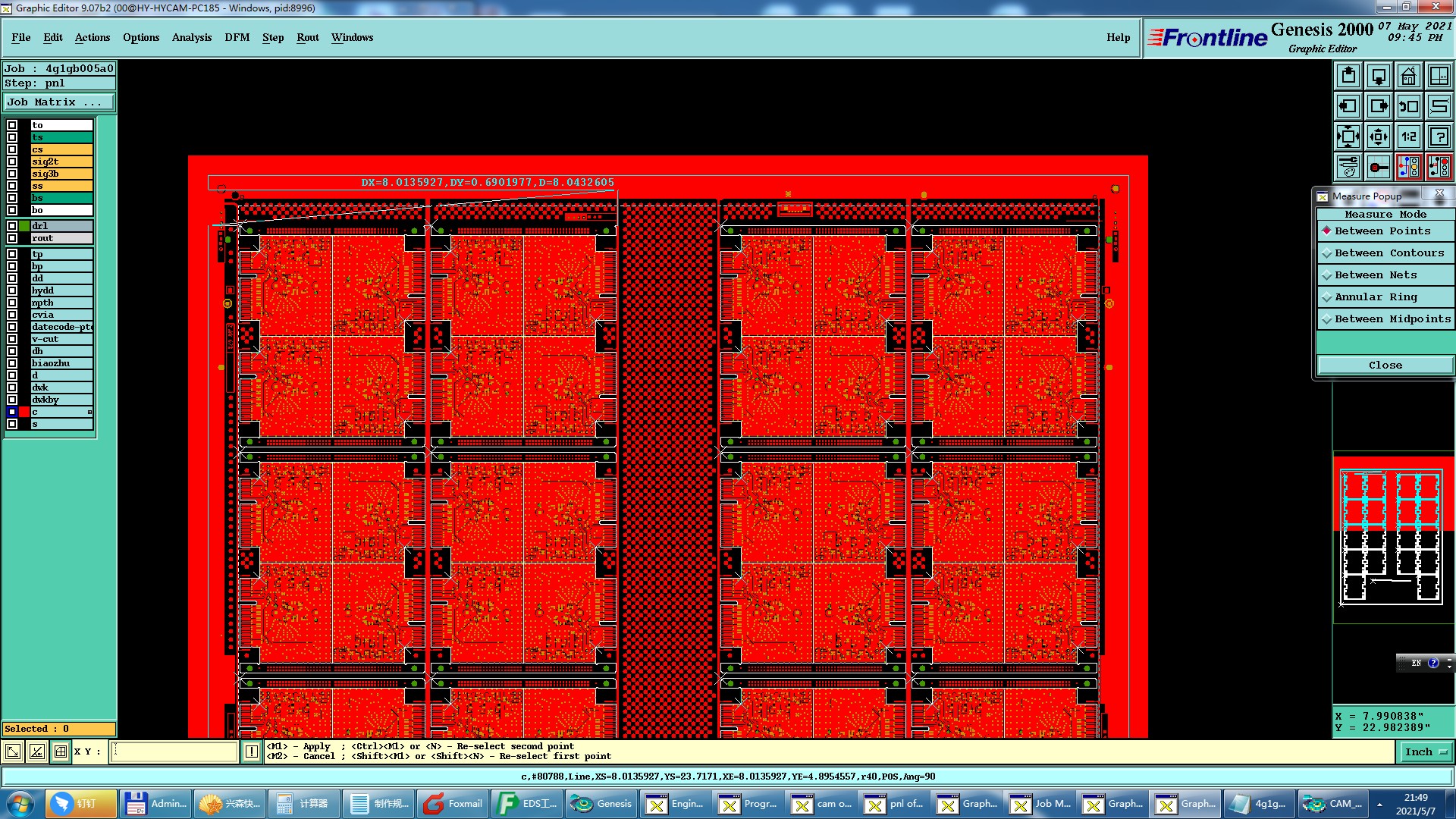Open the Analysis menu

(191, 37)
